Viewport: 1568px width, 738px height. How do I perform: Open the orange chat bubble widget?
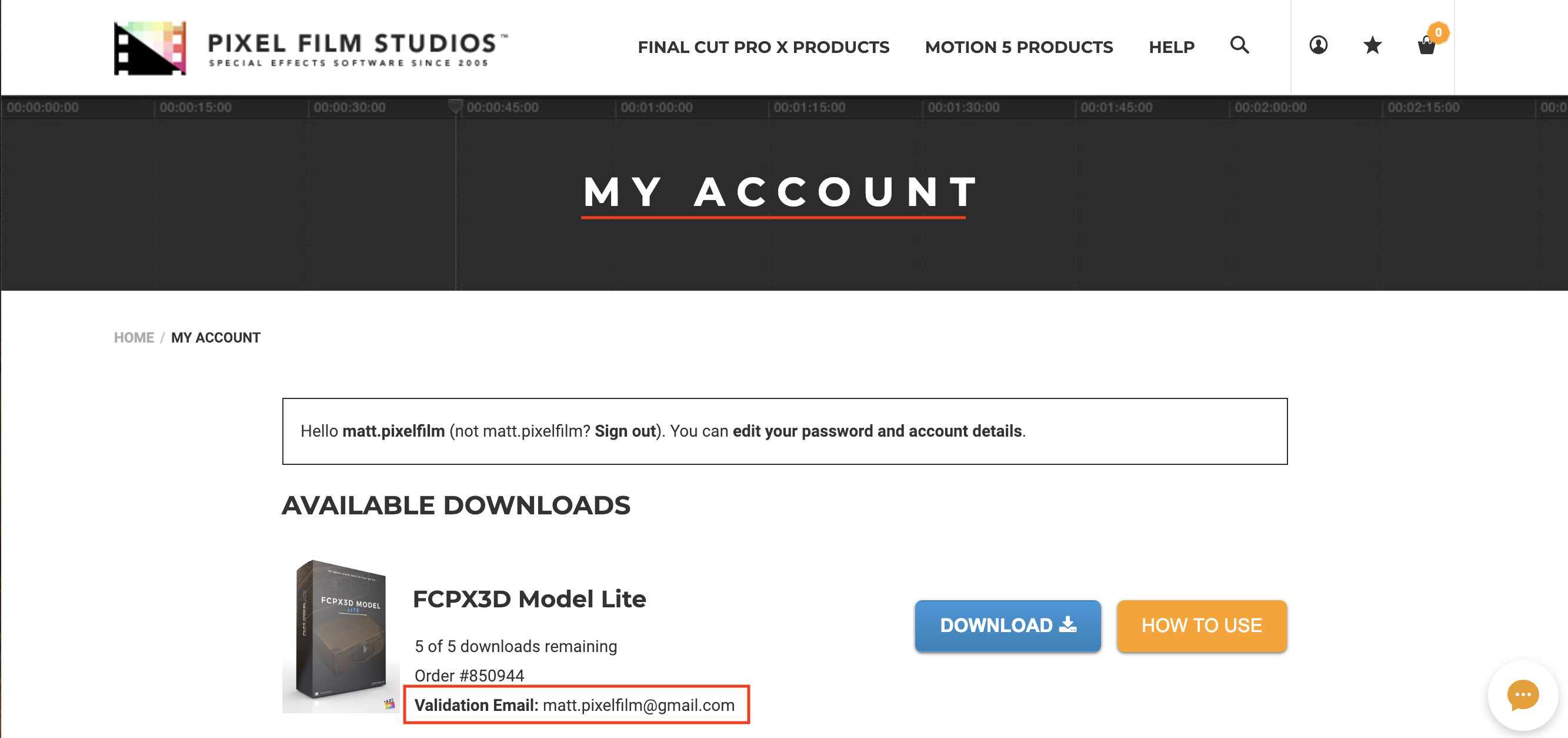coord(1522,696)
